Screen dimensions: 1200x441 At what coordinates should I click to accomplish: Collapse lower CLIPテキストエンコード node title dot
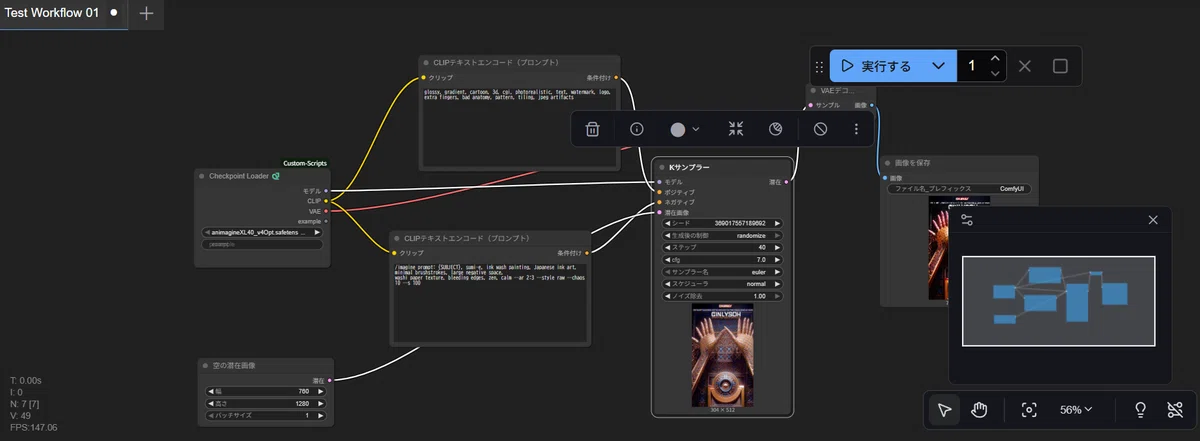tap(397, 239)
